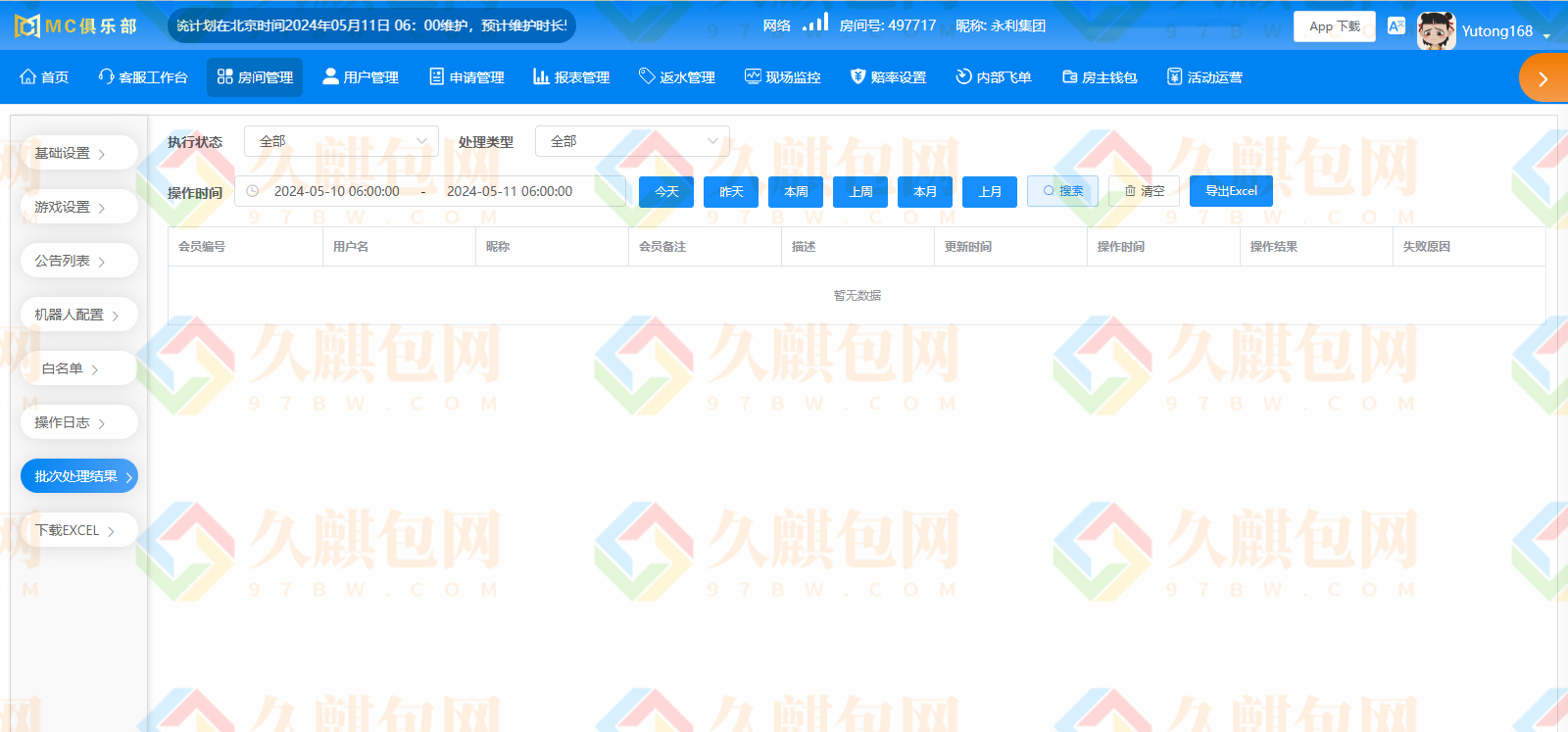Click the orange next-arrow nav button
The width and height of the screenshot is (1568, 732).
(x=1543, y=78)
